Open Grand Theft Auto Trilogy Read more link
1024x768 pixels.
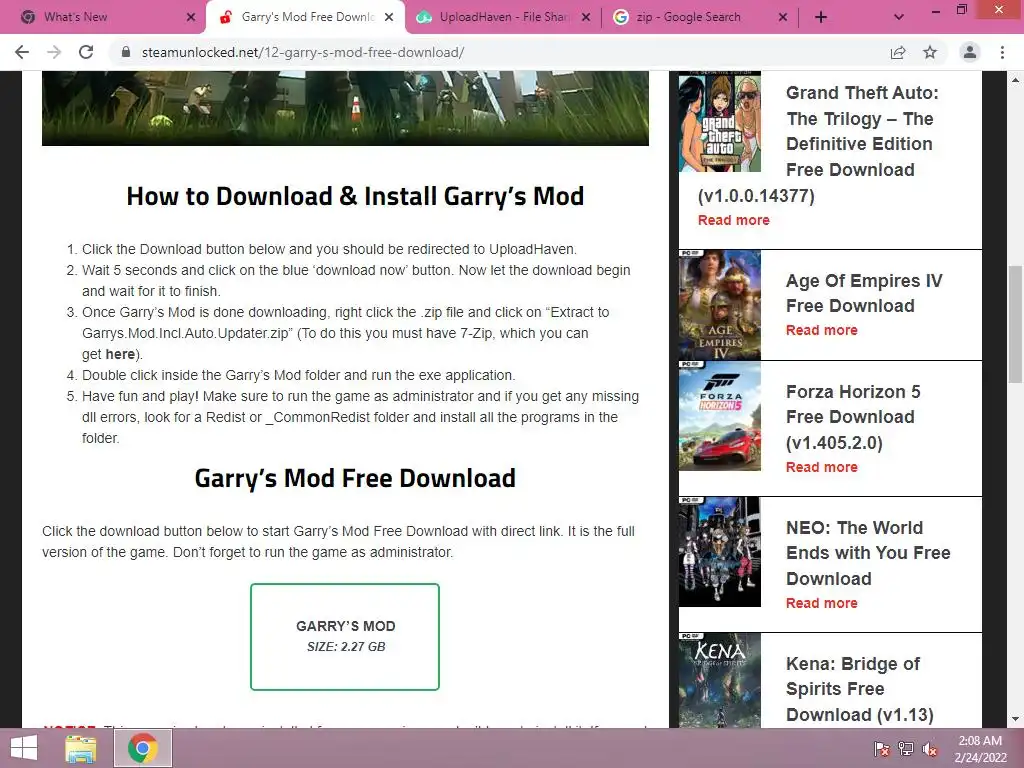733,220
